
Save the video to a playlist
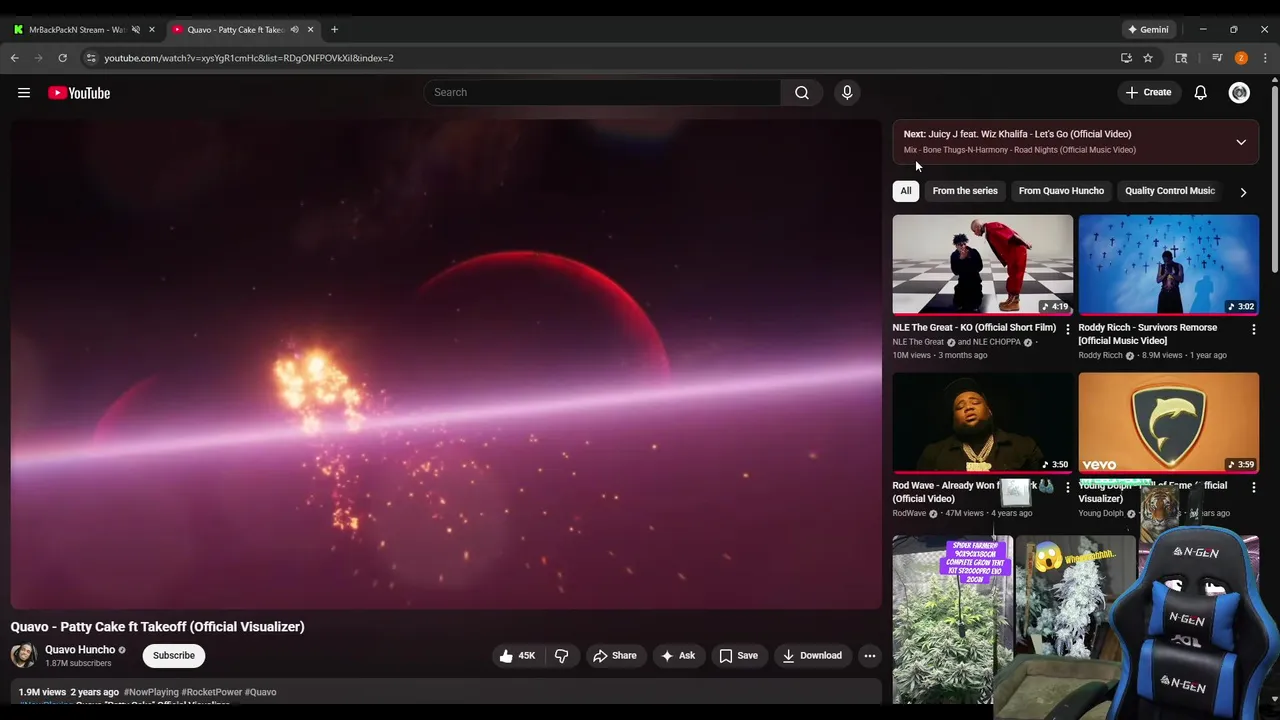[739, 656]
